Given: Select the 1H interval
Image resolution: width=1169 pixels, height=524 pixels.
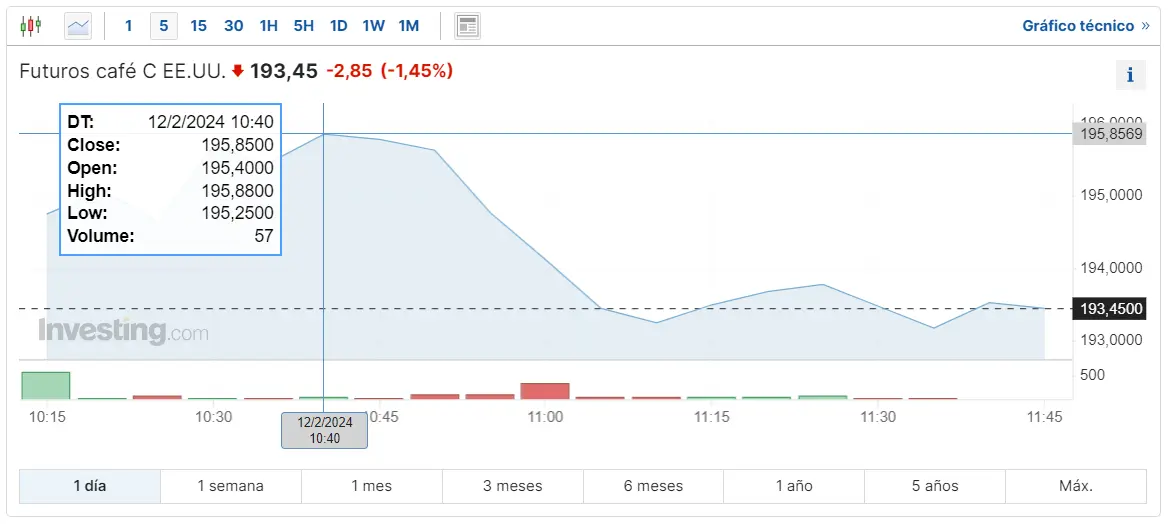Looking at the screenshot, I should (268, 26).
